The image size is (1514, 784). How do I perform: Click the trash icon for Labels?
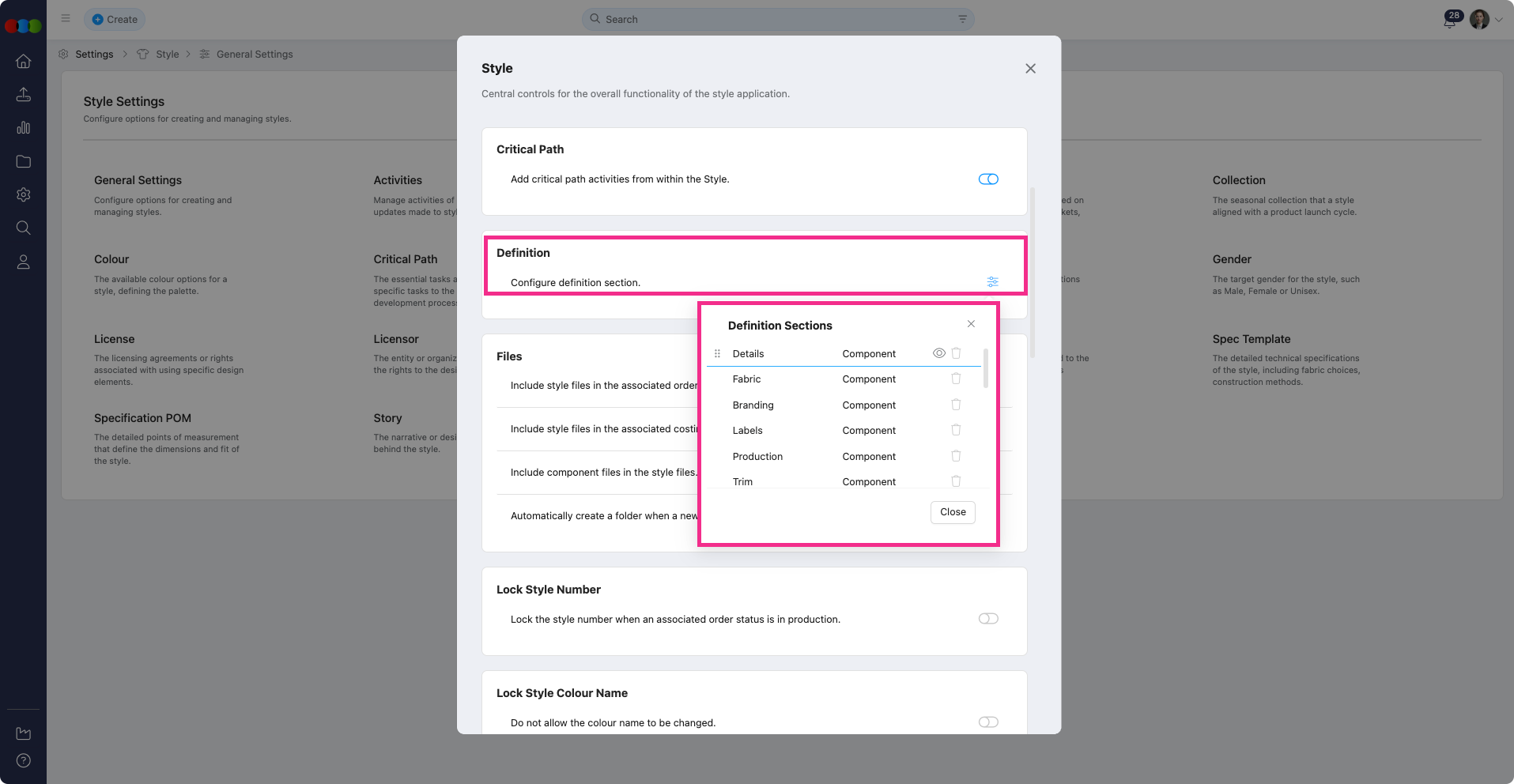[956, 430]
